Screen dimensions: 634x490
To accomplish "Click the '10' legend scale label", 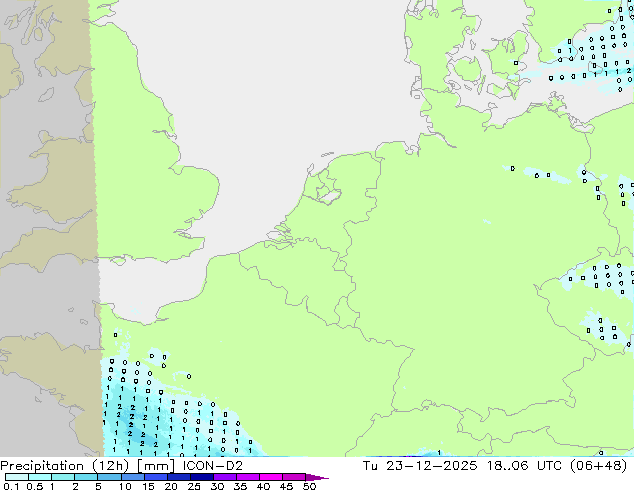I will [125, 486].
